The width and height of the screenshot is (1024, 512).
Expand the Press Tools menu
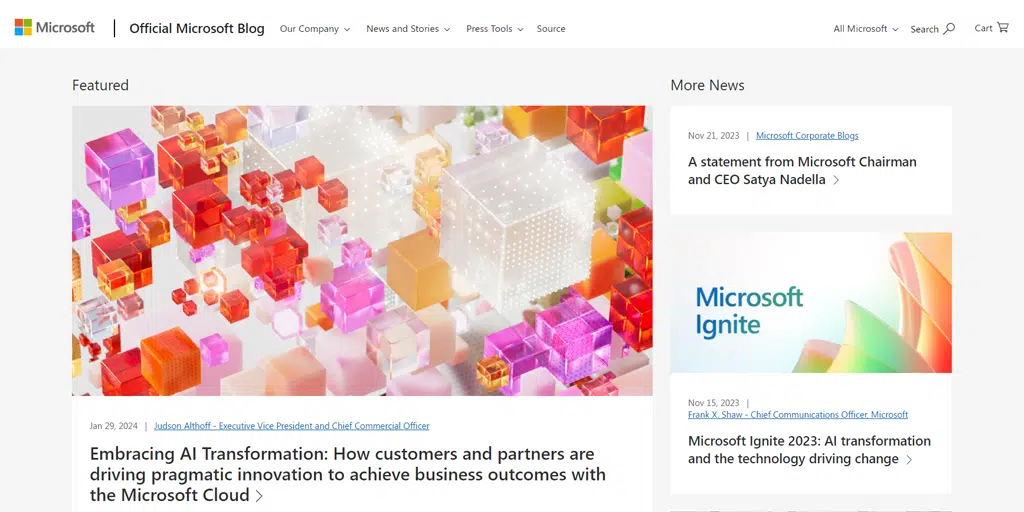pos(494,29)
